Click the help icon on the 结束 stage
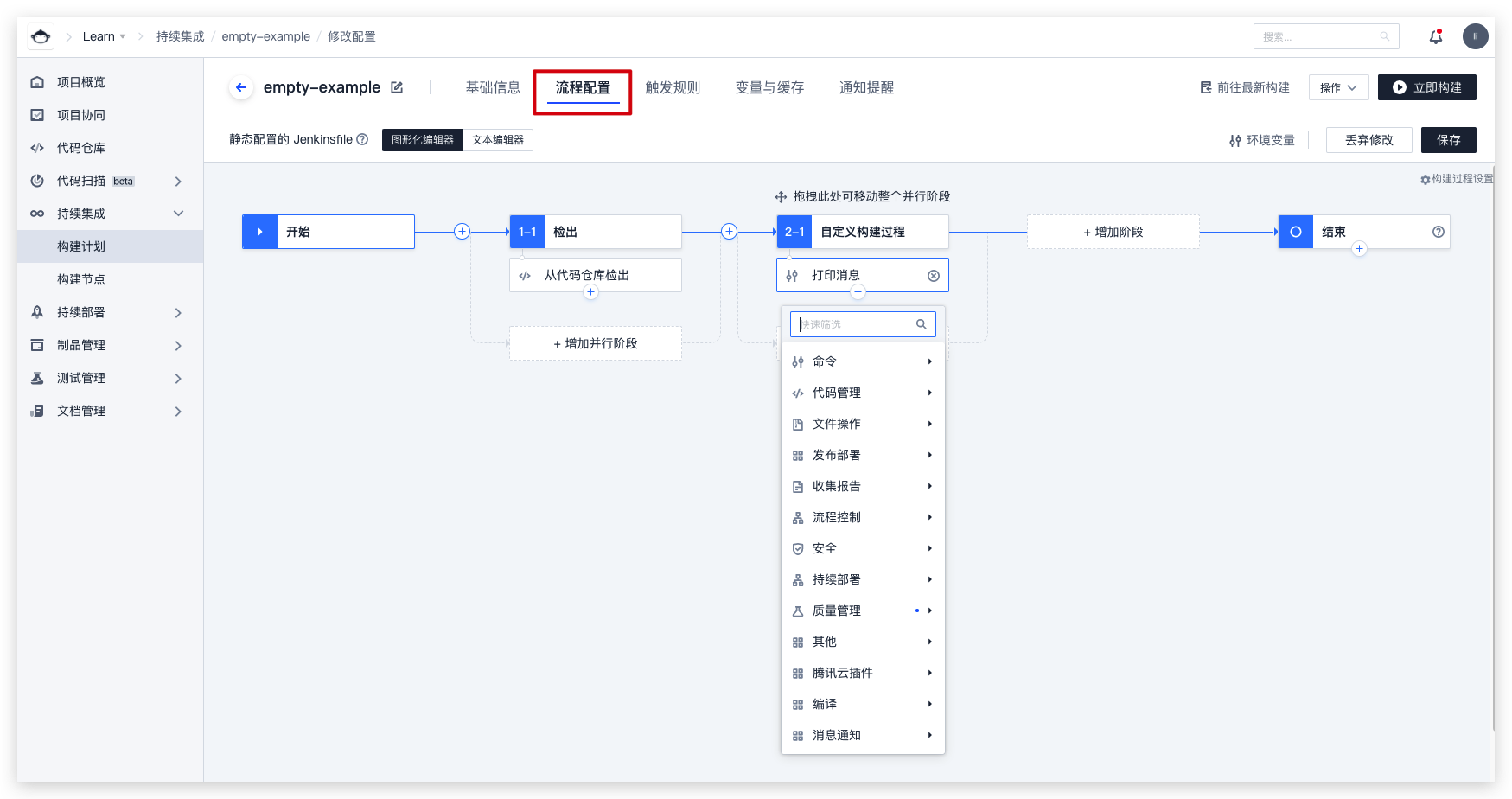Screen dimensions: 1512x799 click(1439, 232)
